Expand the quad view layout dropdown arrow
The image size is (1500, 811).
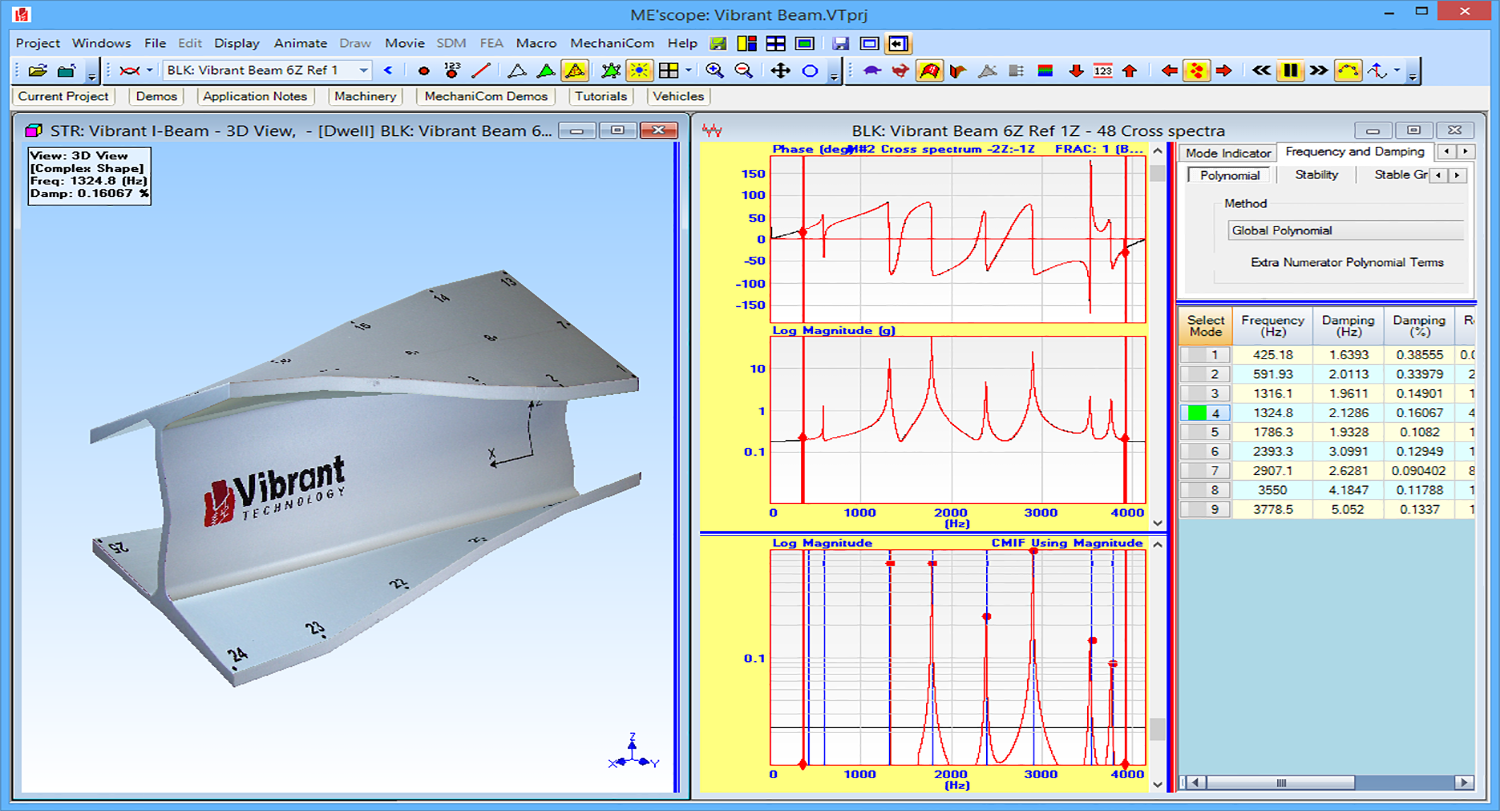pos(688,71)
